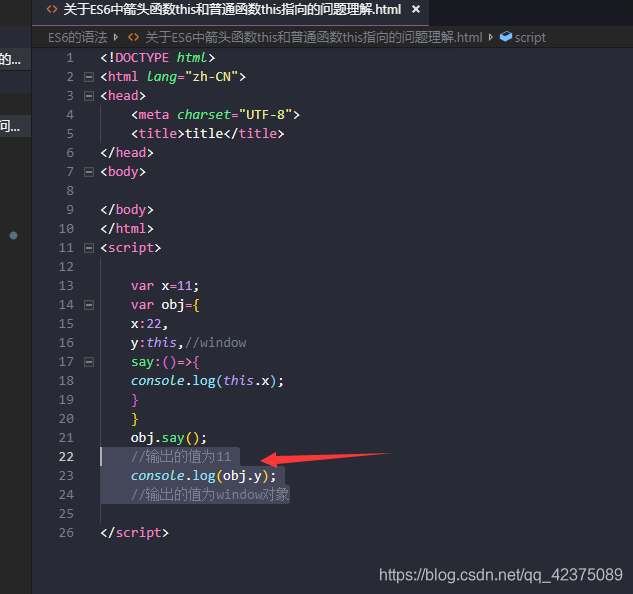Click the '//输出的值为window对象' comment
Image resolution: width=633 pixels, height=594 pixels.
click(210, 495)
